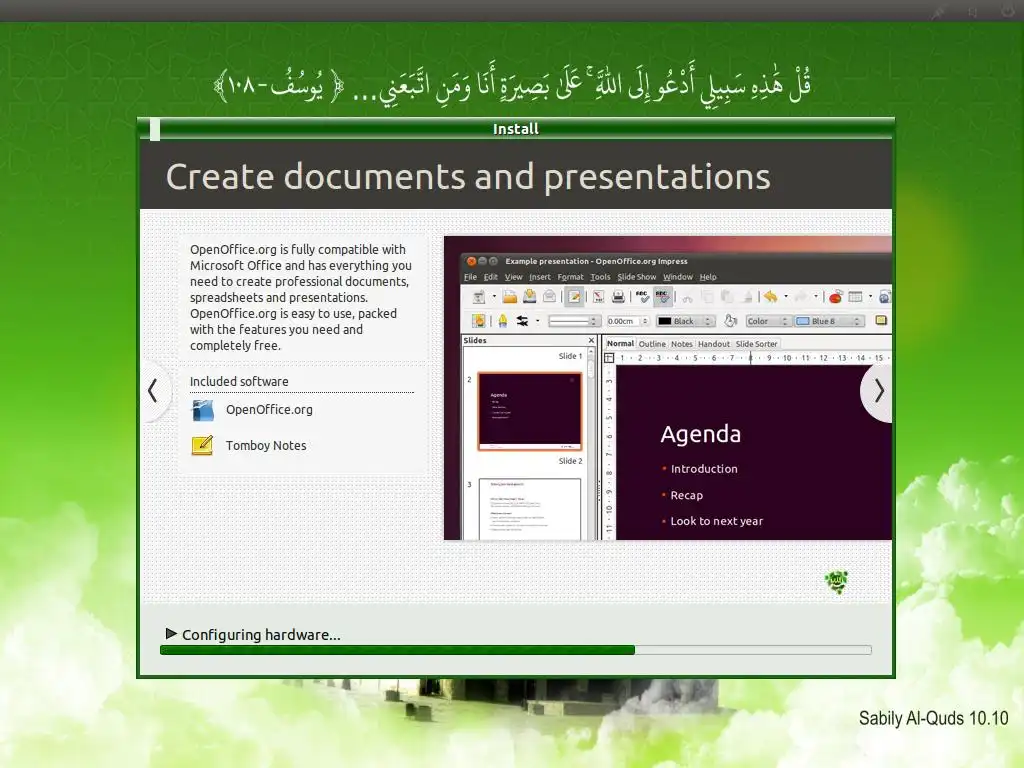Close the Slides panel with X
This screenshot has height=768, width=1024.
(591, 340)
